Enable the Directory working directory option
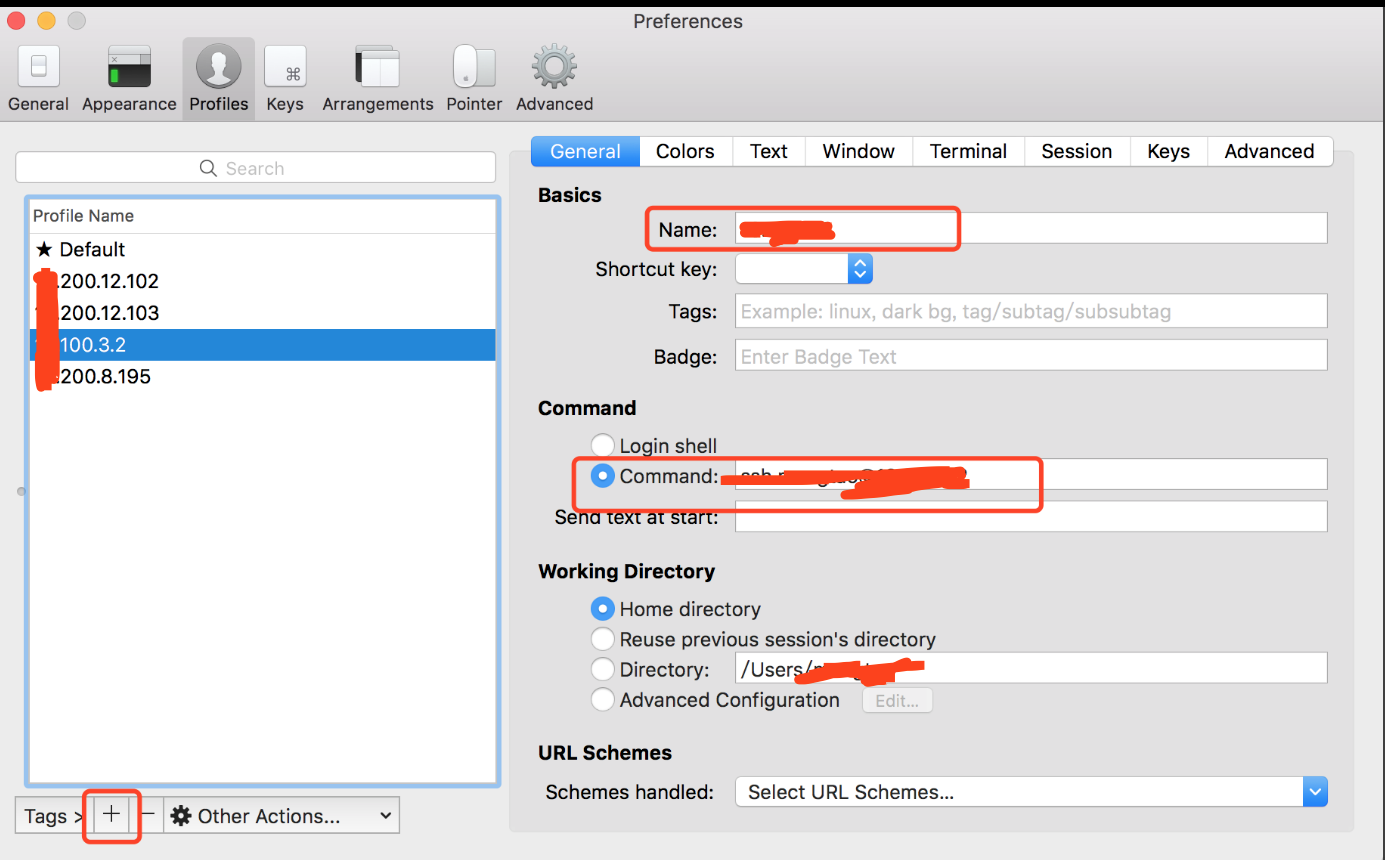This screenshot has height=860, width=1385. point(603,669)
